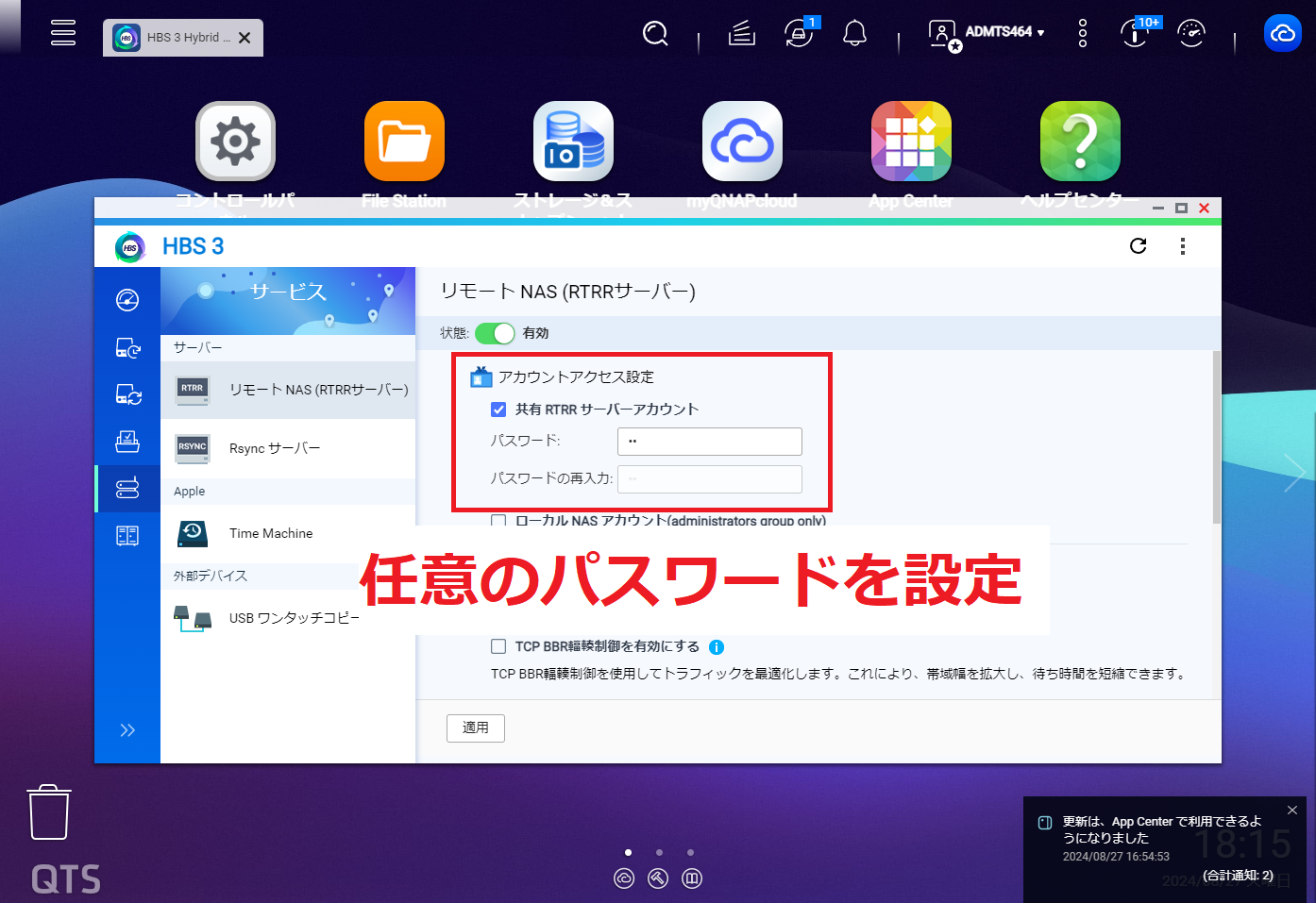This screenshot has width=1316, height=903.
Task: Open the three-dot More options in top bar
Action: click(x=1083, y=34)
